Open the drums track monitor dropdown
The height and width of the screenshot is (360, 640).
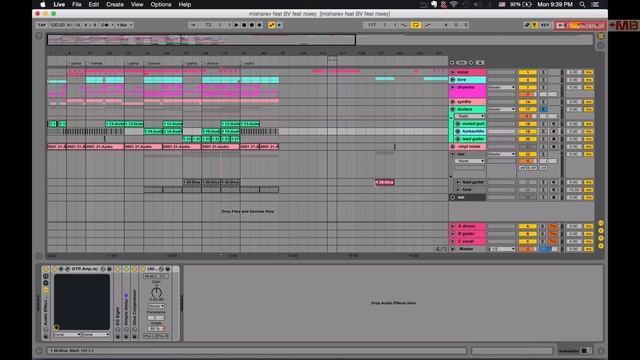[502, 87]
